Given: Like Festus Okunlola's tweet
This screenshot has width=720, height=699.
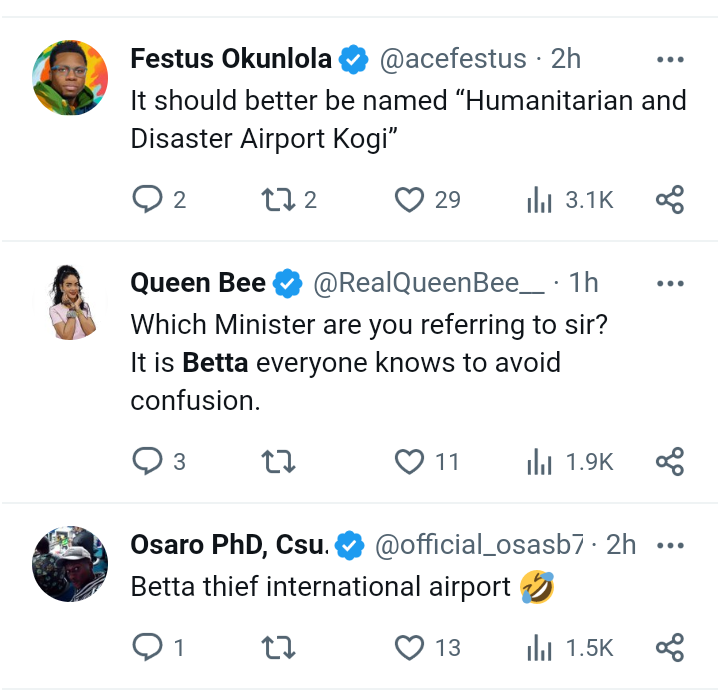Looking at the screenshot, I should pos(409,200).
